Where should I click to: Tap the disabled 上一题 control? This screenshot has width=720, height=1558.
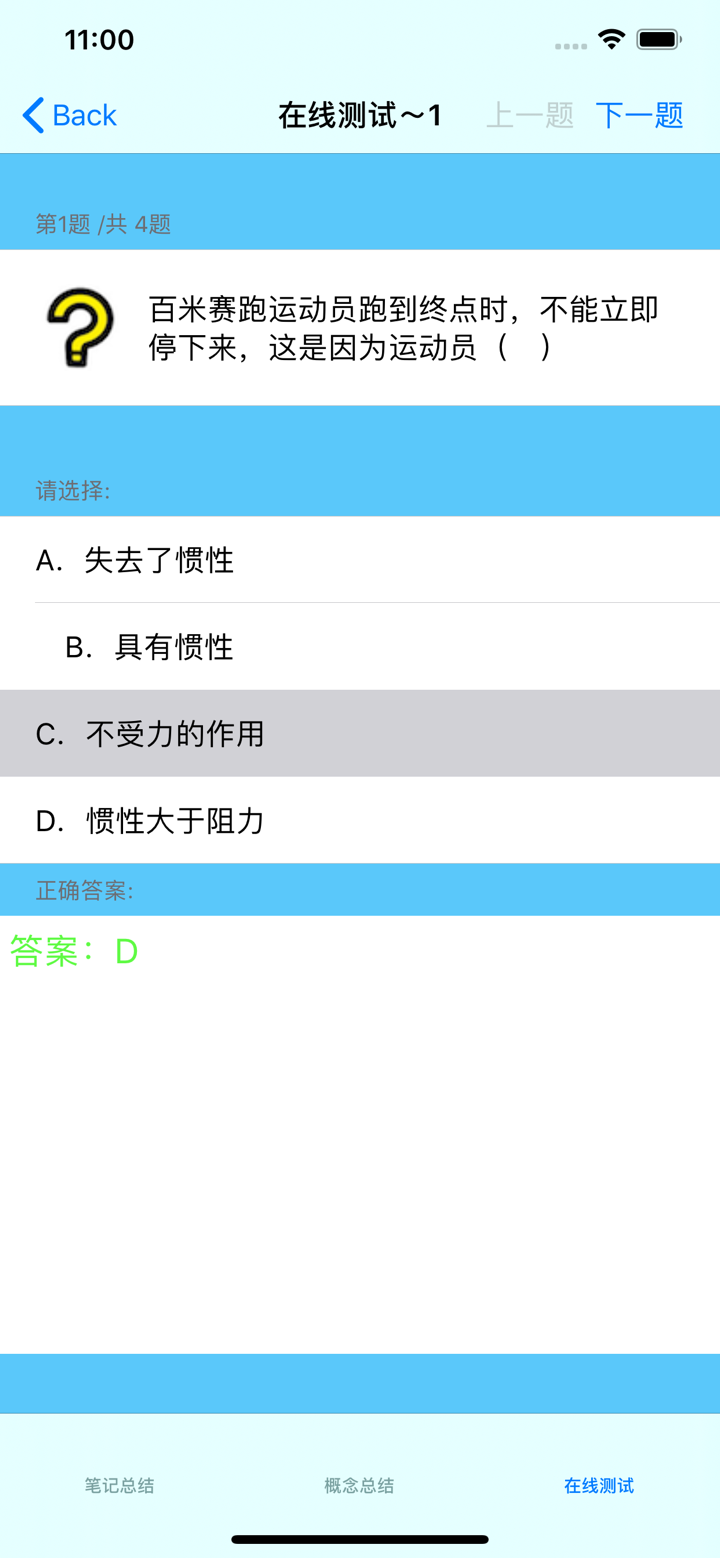coord(529,115)
